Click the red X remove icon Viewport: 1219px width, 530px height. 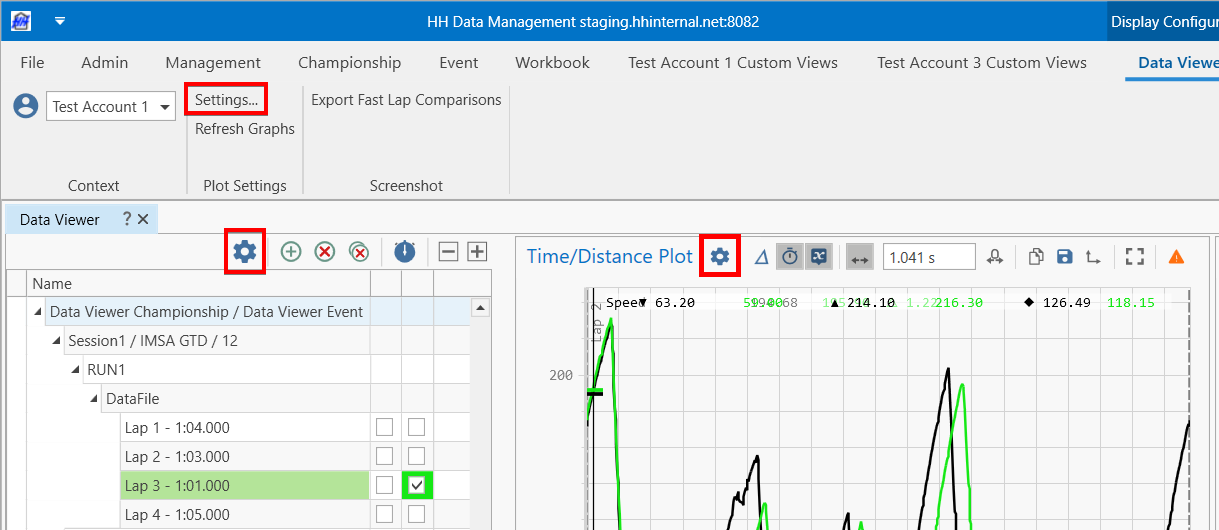[325, 252]
